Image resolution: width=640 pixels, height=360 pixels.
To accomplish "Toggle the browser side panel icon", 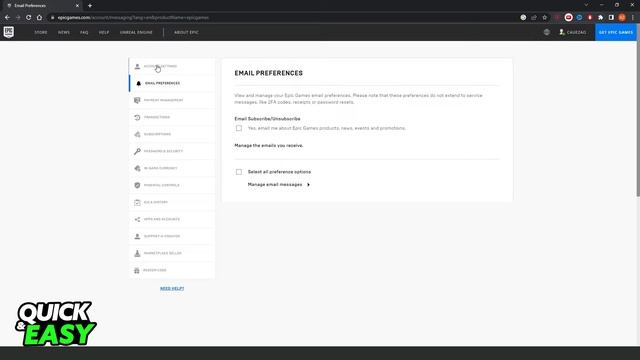I will click(x=611, y=18).
